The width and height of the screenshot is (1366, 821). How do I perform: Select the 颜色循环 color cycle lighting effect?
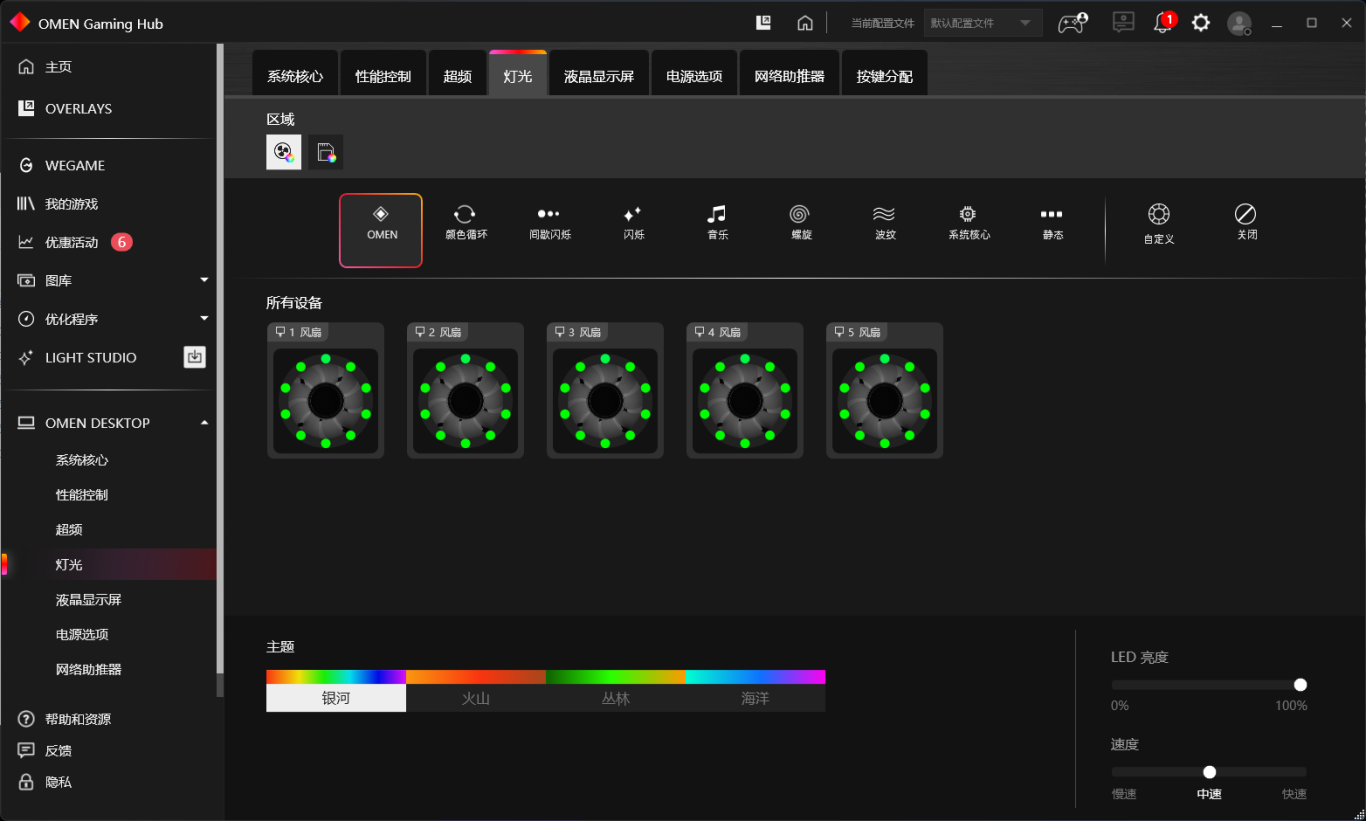[x=465, y=223]
